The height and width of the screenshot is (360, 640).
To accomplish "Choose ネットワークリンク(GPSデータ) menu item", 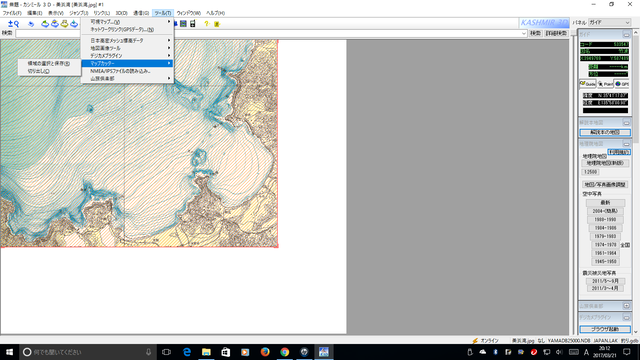I will pos(127,29).
